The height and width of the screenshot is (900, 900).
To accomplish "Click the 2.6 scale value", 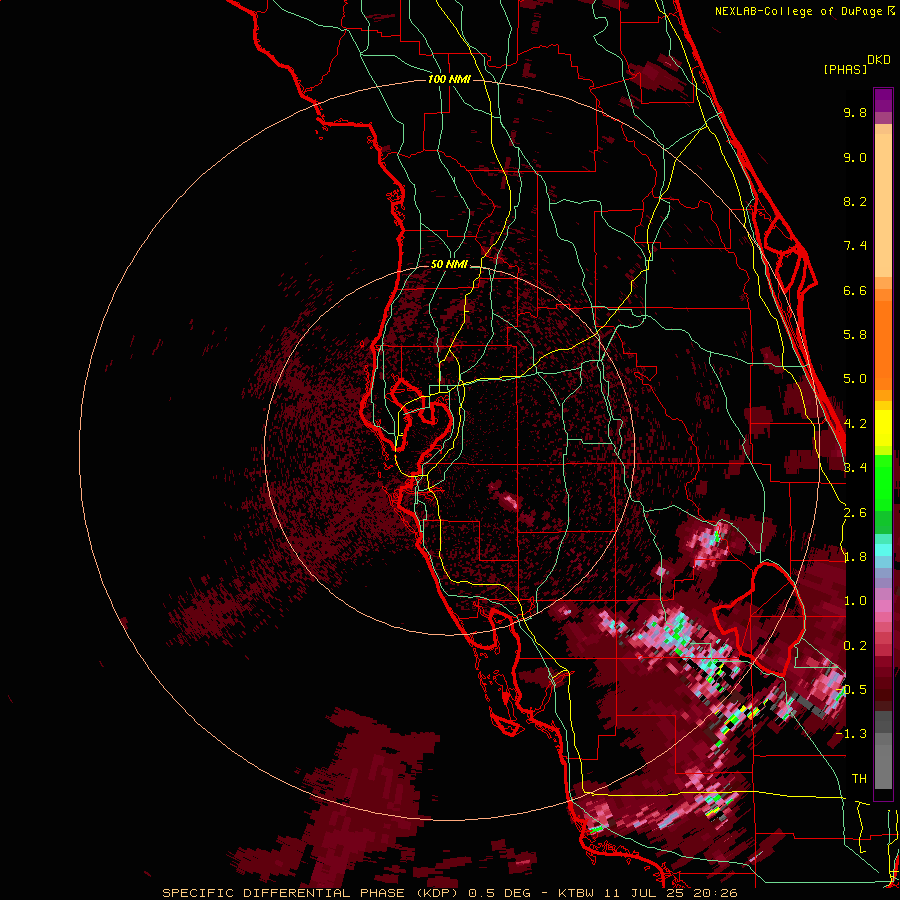I will pyautogui.click(x=855, y=513).
